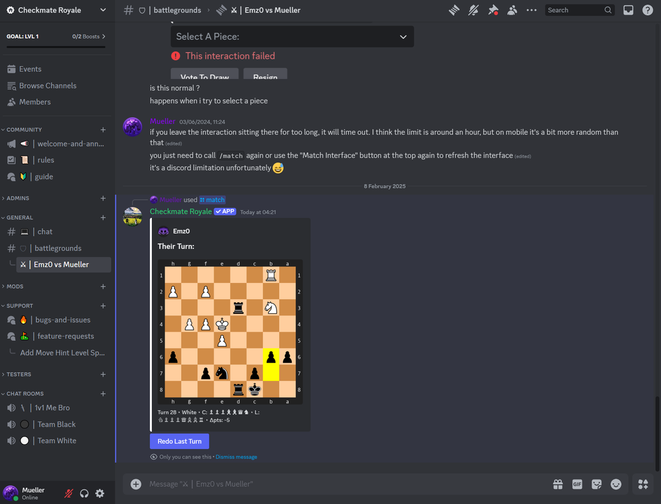661x504 pixels.
Task: Open gift Nitro icon
Action: pyautogui.click(x=558, y=484)
